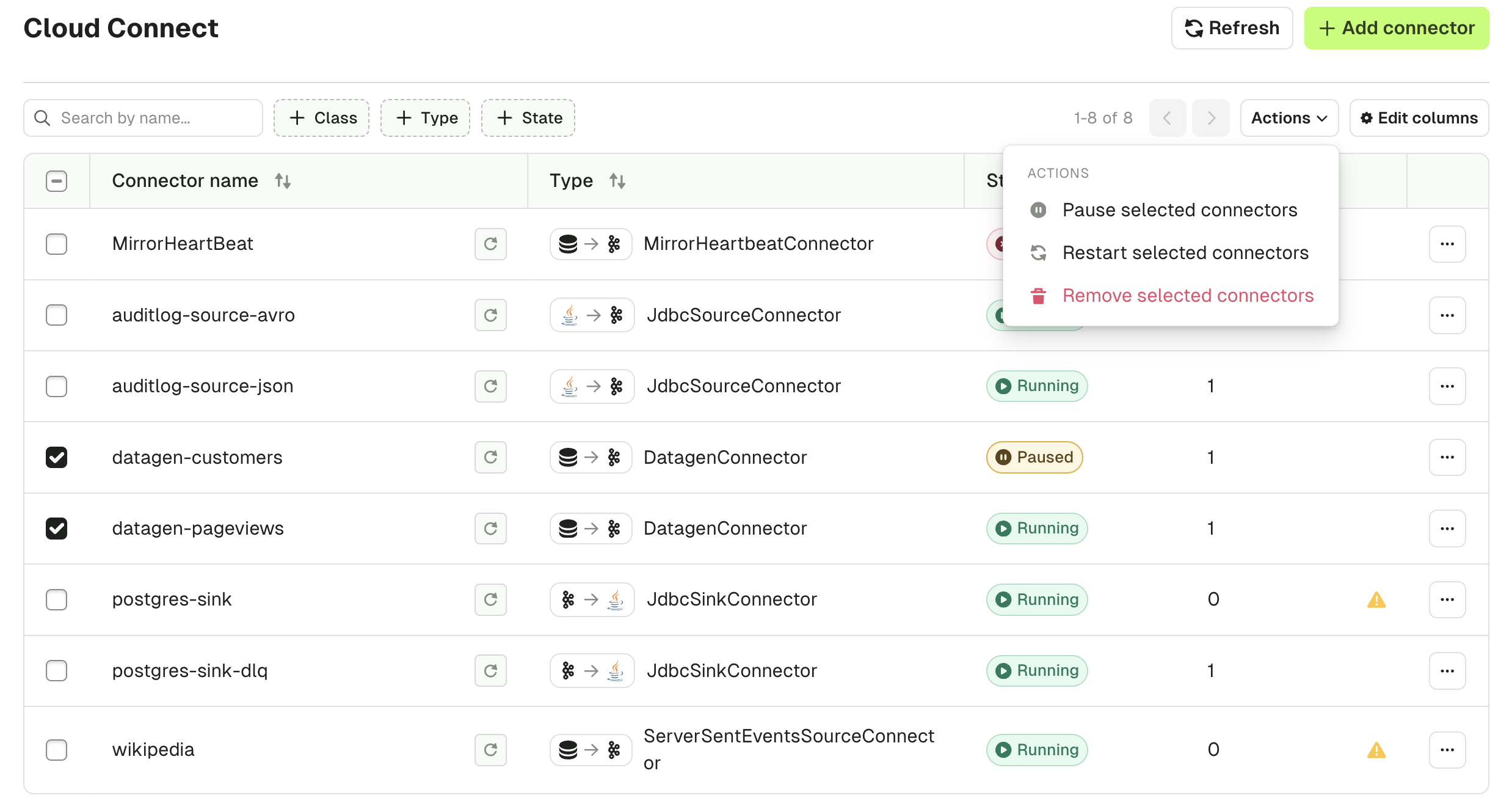This screenshot has height=809, width=1512.
Task: Click the Running badge in auditlog-source-json row
Action: 1037,386
